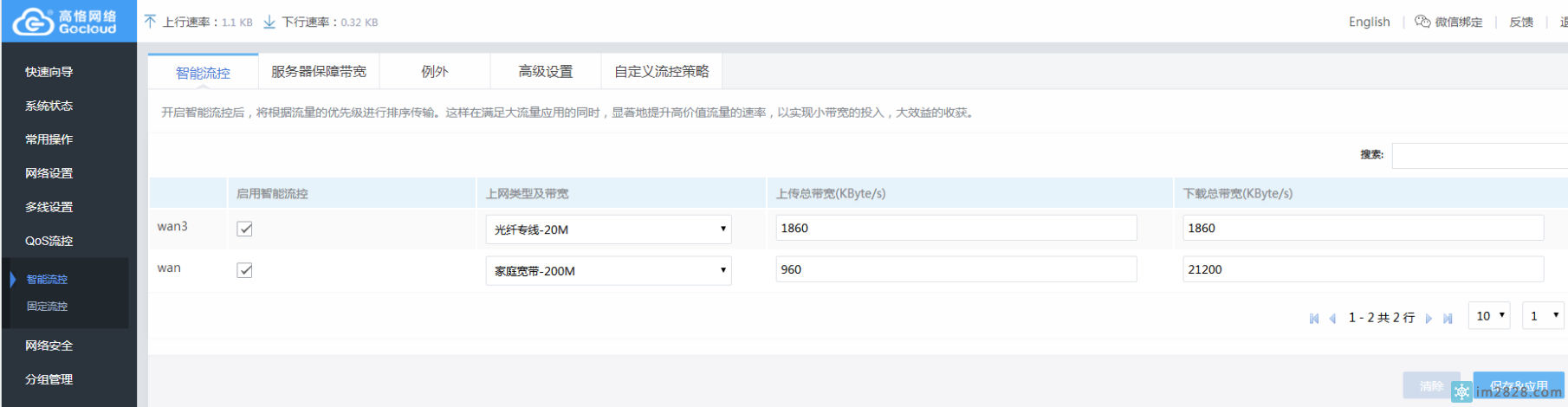Jump to last page arrow
This screenshot has width=1568, height=407.
tap(1448, 319)
